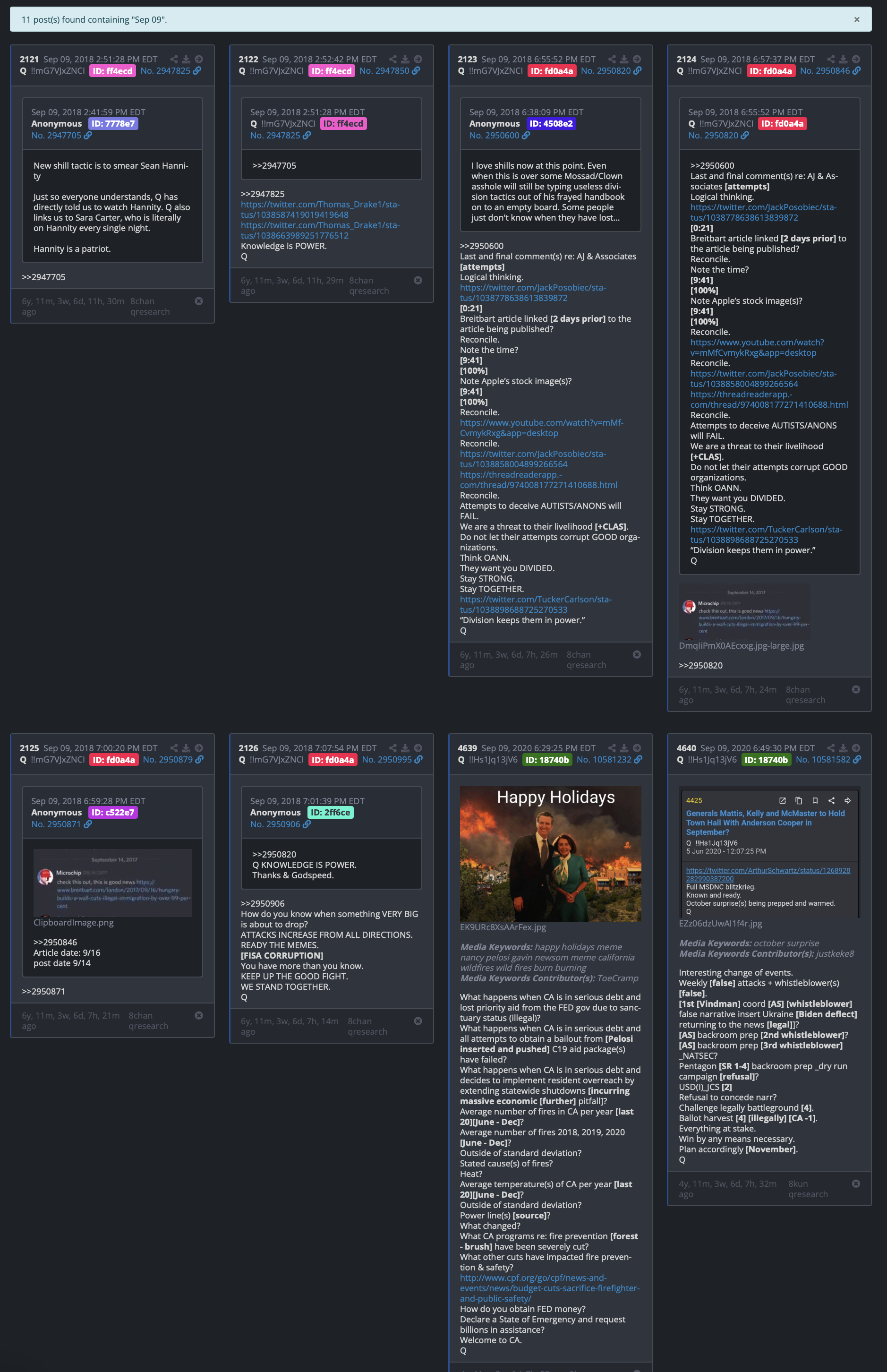Share post 2124 via share icon
This screenshot has width=887, height=1372.
[831, 60]
